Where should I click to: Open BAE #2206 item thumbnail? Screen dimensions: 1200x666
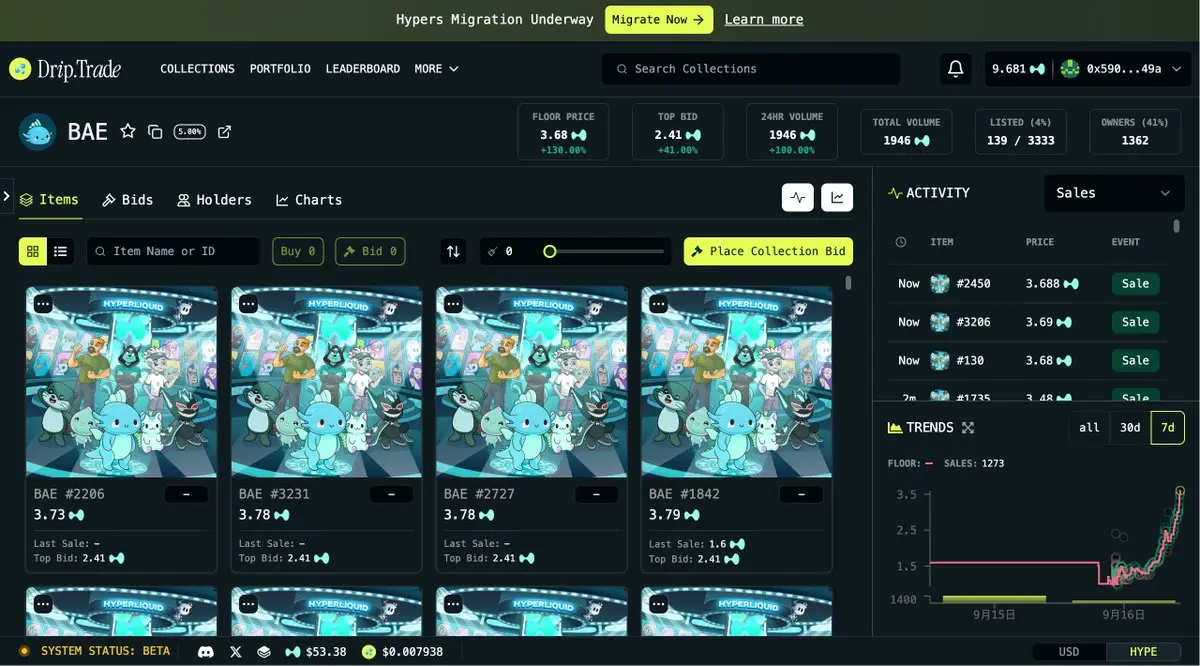click(121, 382)
